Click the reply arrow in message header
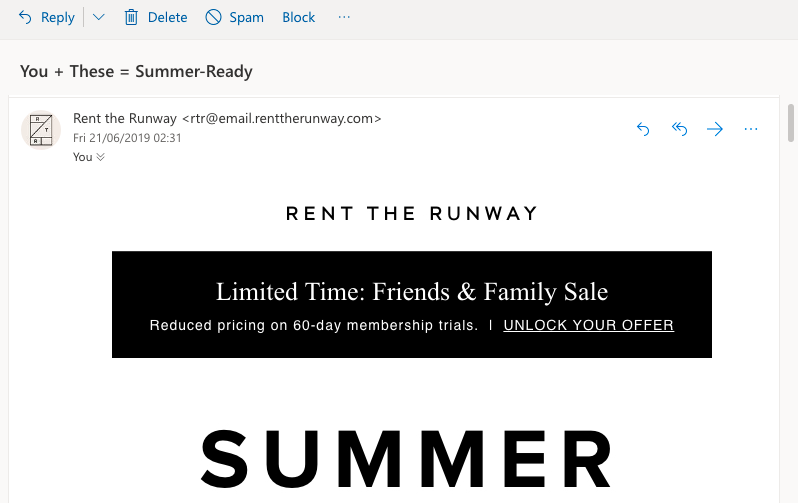798x503 pixels. pos(643,129)
